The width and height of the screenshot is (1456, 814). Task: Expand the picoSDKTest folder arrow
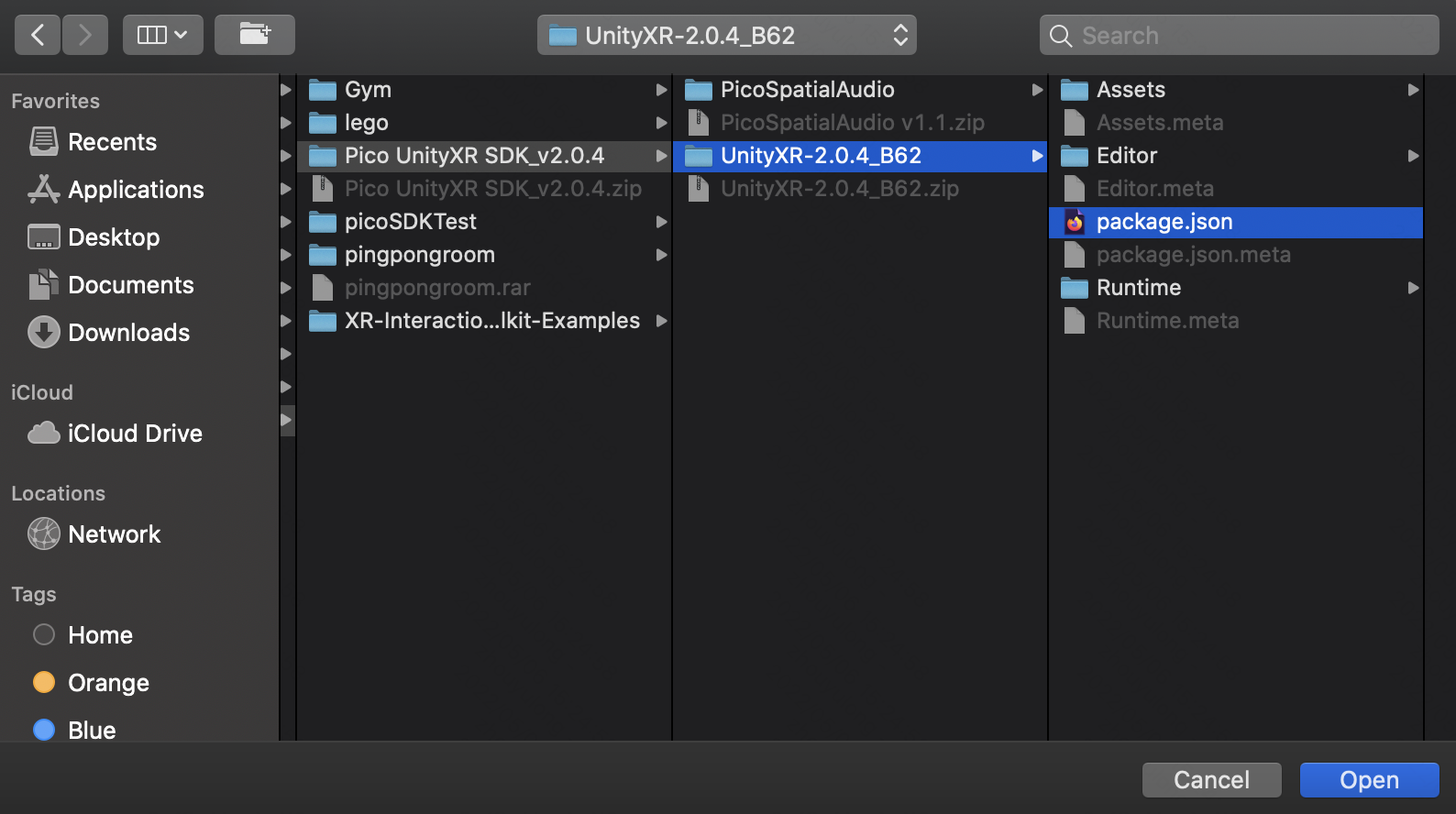[661, 222]
